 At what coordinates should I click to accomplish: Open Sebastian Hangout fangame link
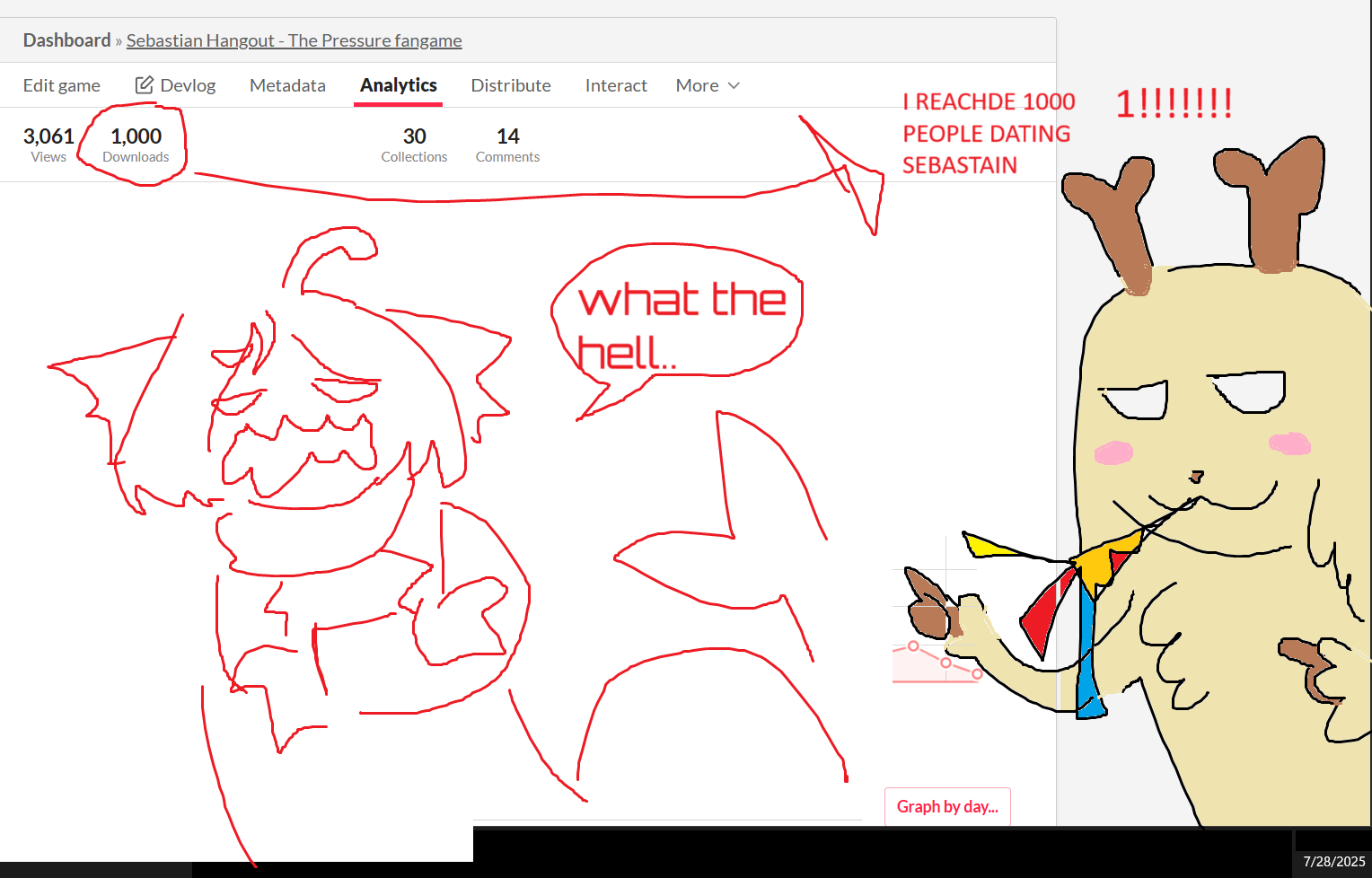point(294,40)
